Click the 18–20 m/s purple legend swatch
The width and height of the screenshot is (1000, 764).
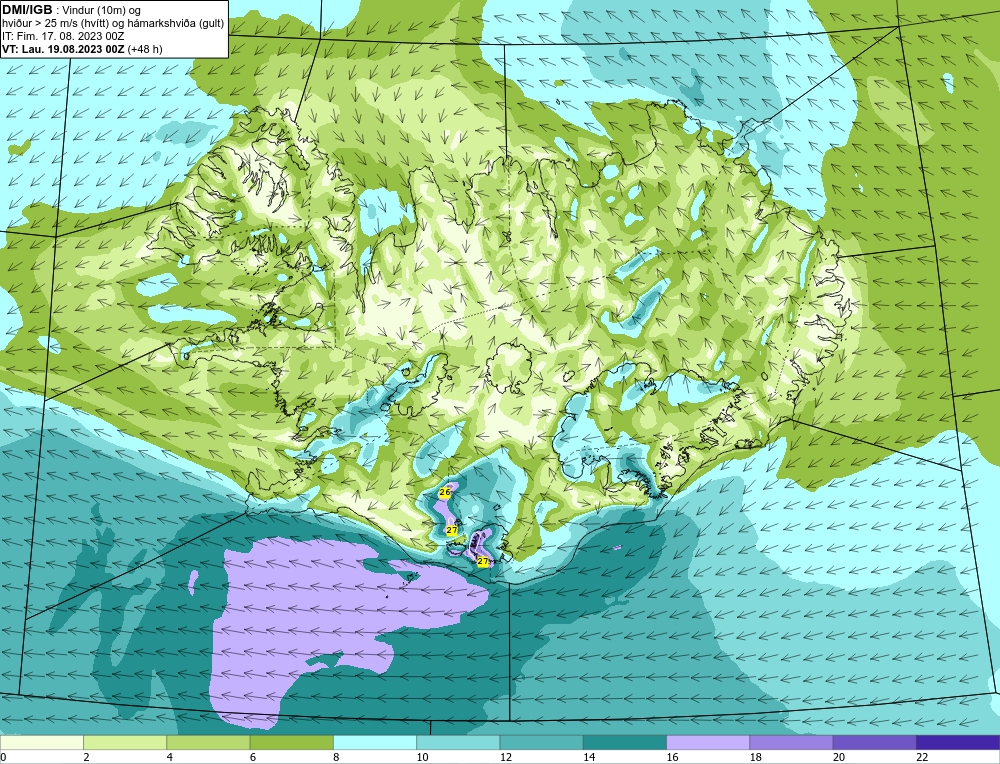(x=791, y=742)
